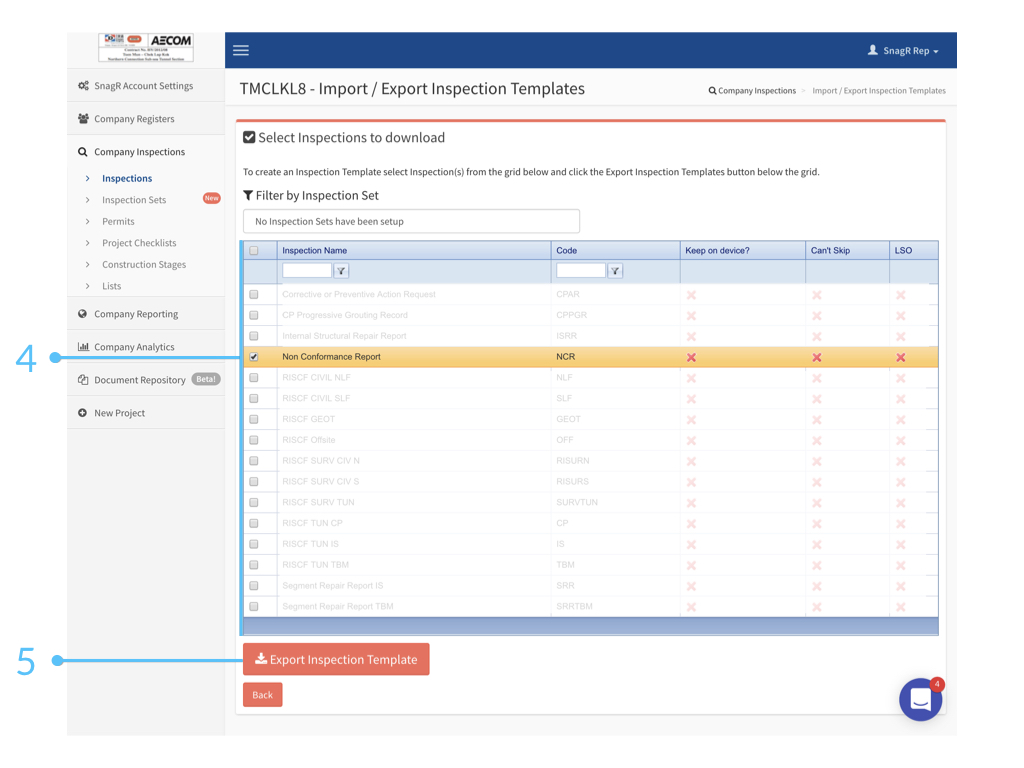Click Export Inspection Template button
This screenshot has width=1024, height=768.
coord(336,659)
